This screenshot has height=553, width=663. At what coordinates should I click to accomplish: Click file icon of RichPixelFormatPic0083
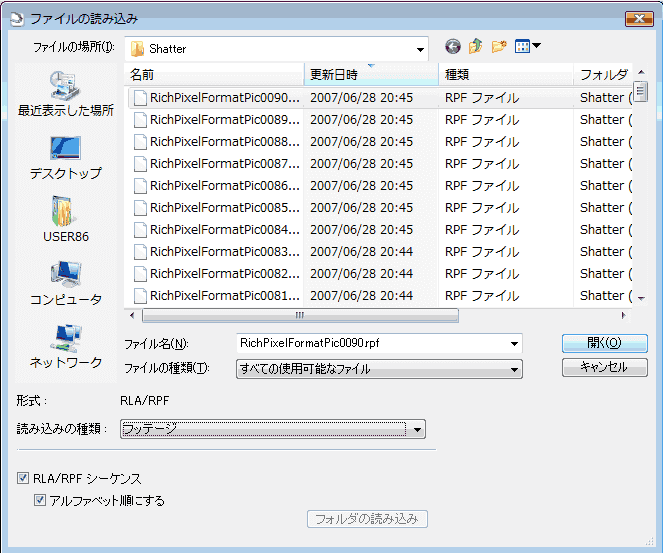tap(140, 252)
